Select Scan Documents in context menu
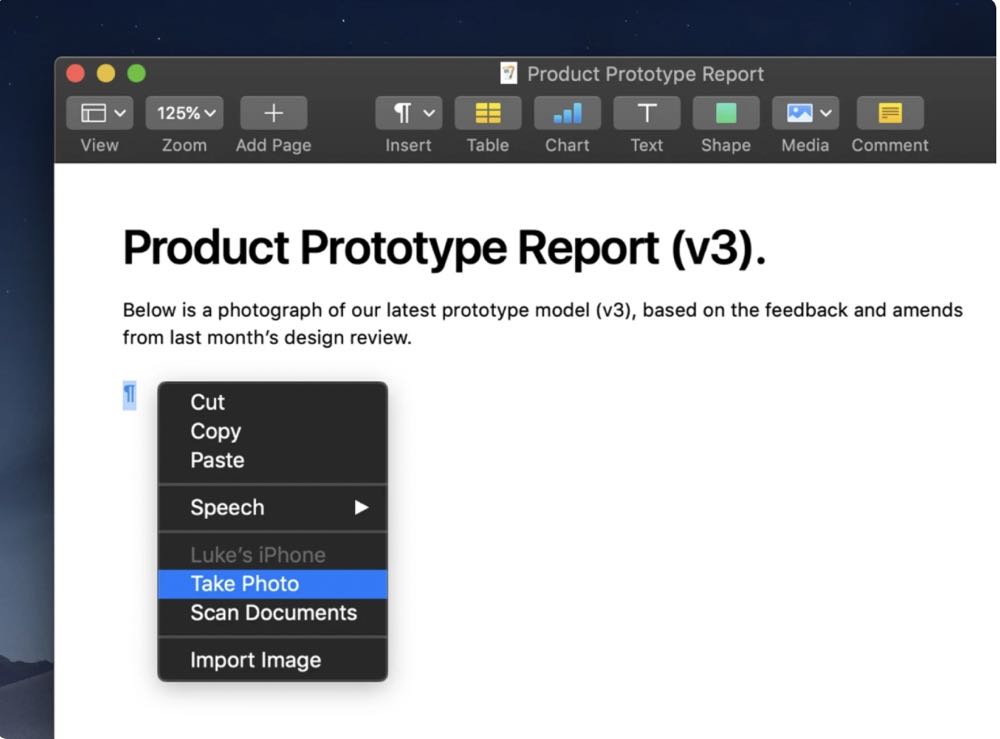 pyautogui.click(x=273, y=613)
